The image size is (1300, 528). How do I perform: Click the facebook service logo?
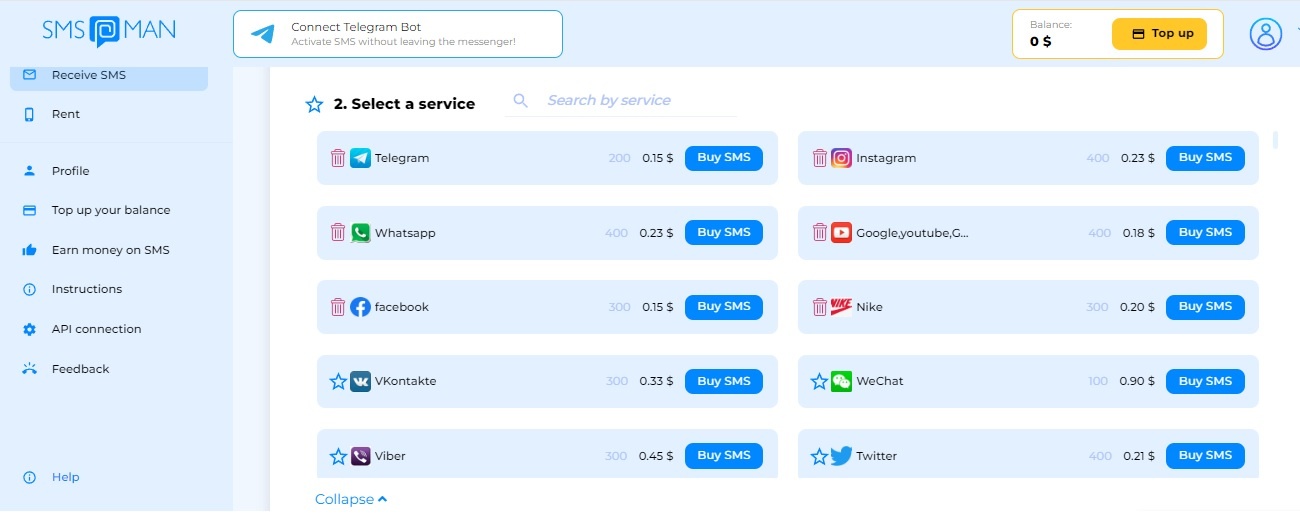[360, 307]
